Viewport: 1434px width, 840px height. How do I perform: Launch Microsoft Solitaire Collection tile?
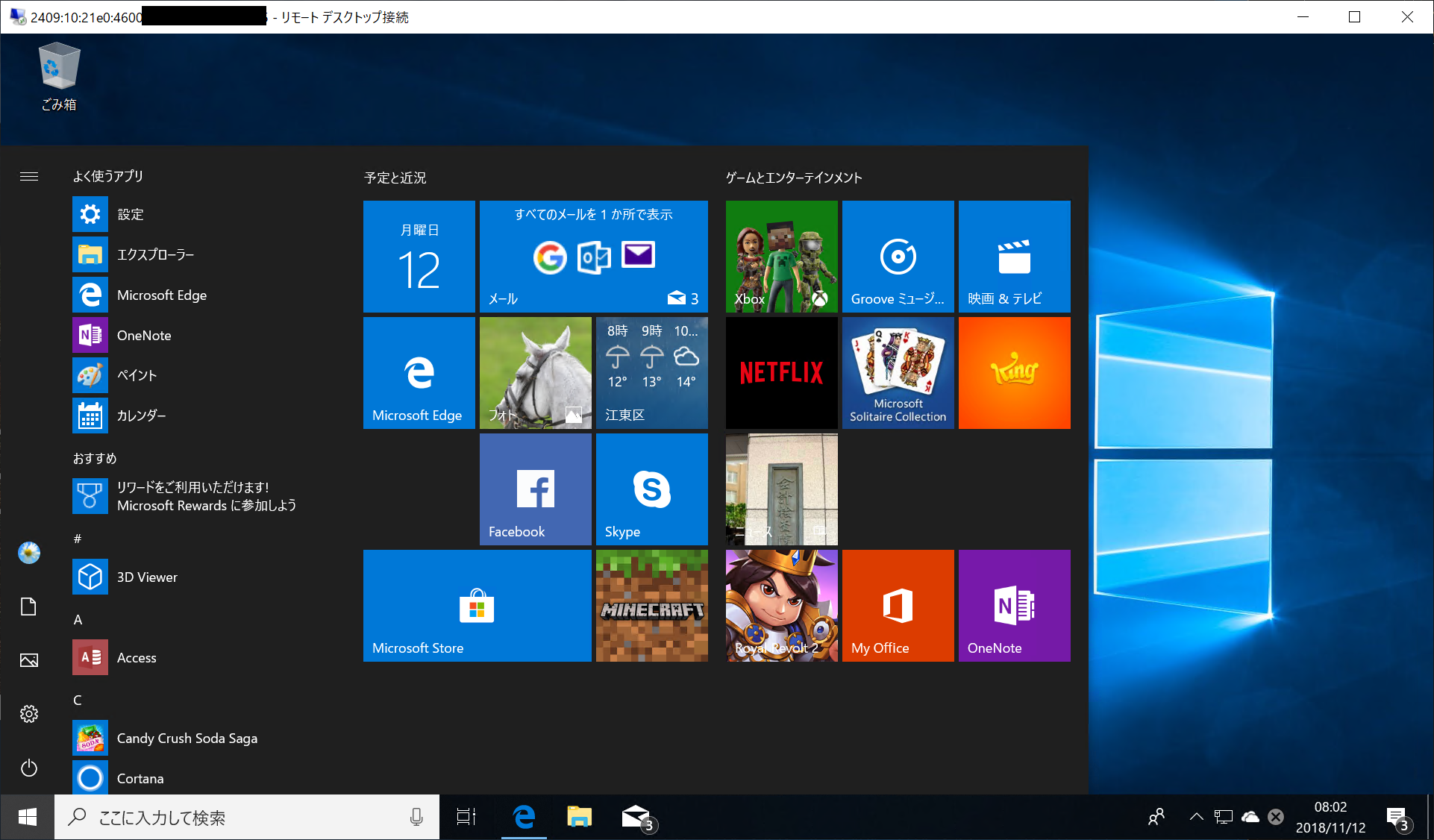click(x=898, y=372)
